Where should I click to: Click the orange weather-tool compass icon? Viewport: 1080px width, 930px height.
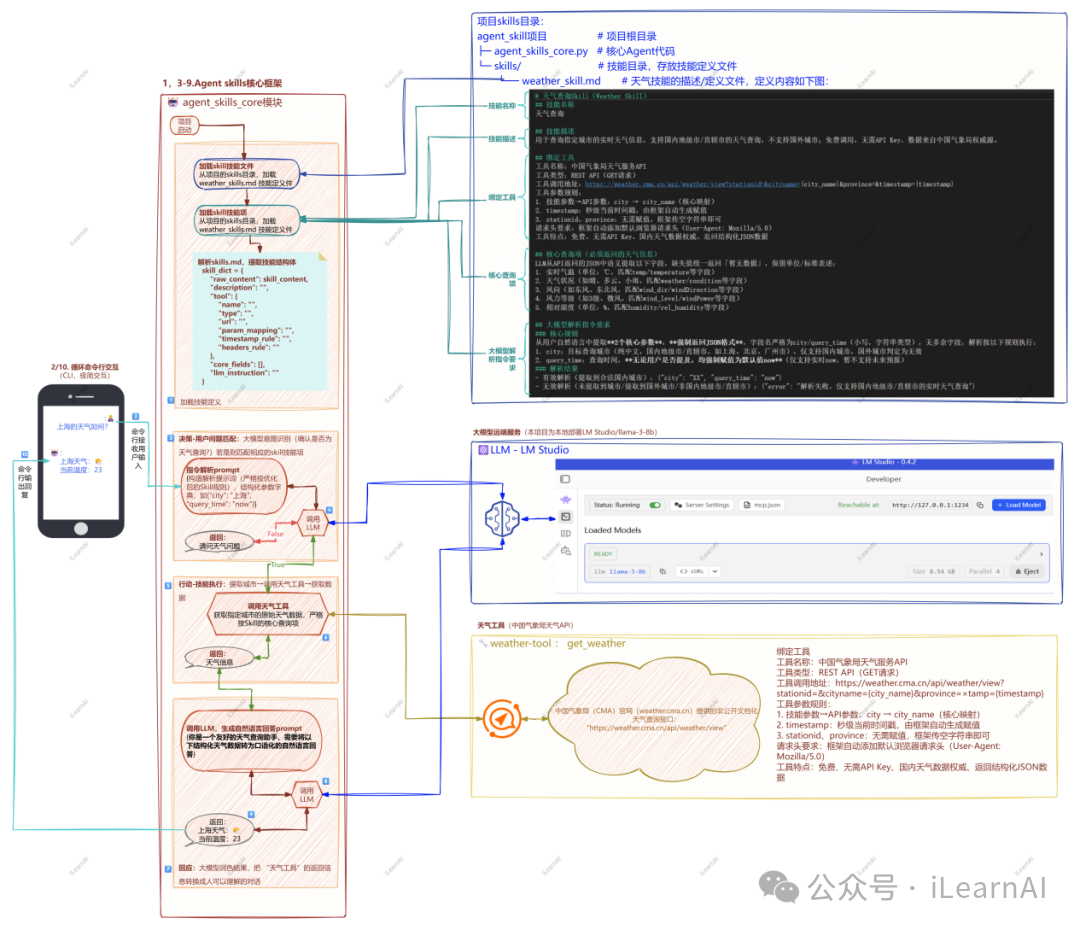501,719
